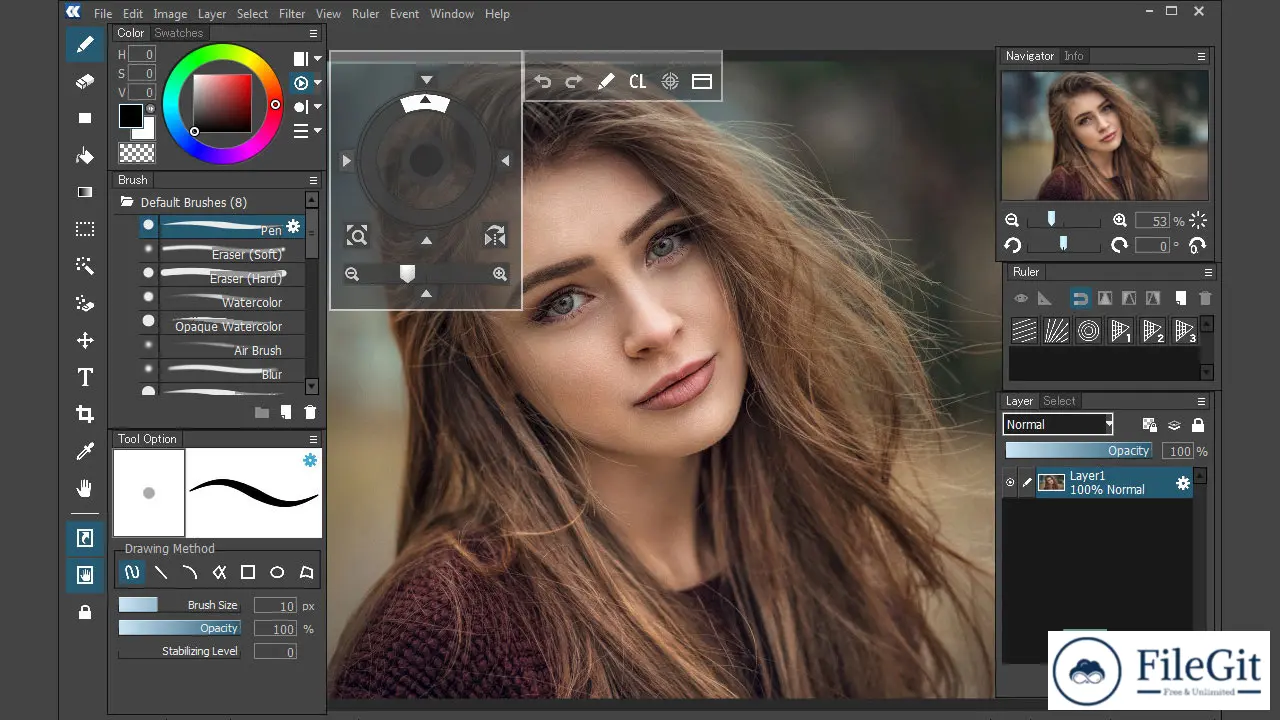
Task: Toggle the magnet snap-off icon in Ruler panel
Action: pos(1080,298)
